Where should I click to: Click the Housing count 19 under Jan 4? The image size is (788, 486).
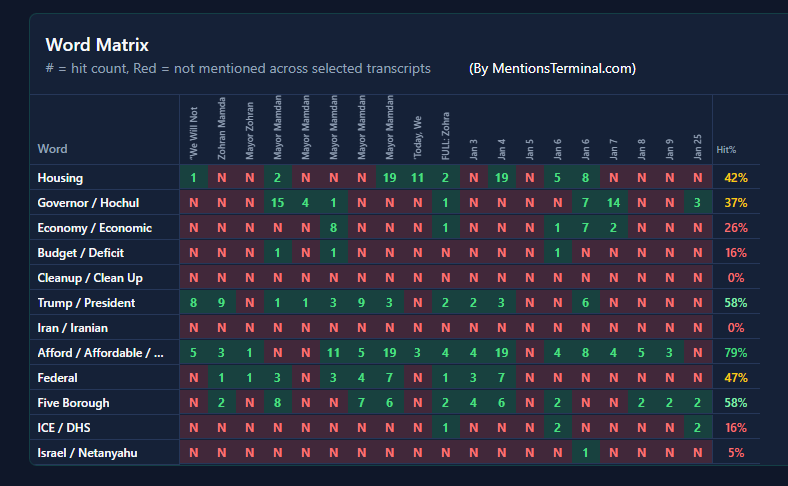(502, 178)
